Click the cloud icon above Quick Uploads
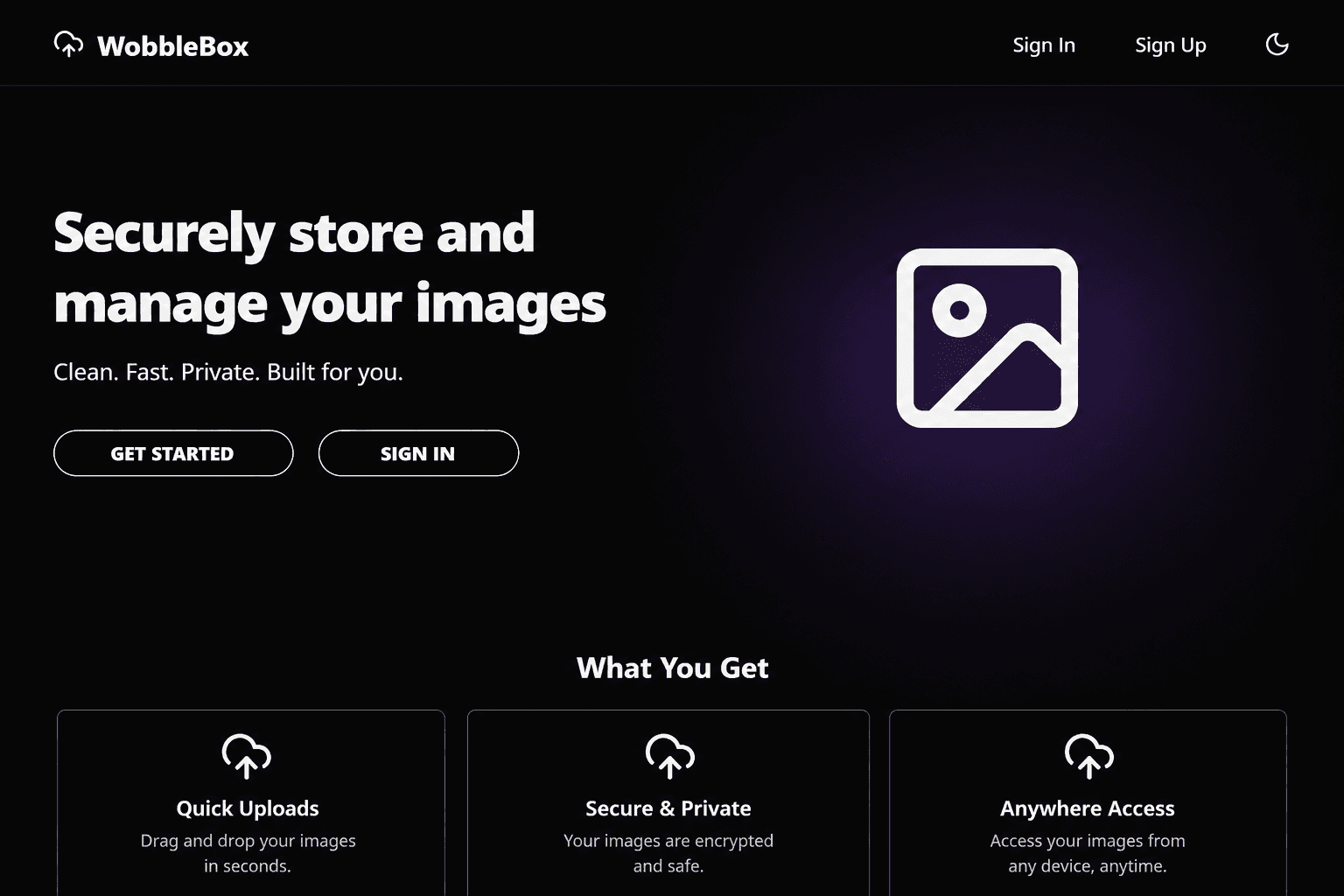1344x896 pixels. [247, 756]
